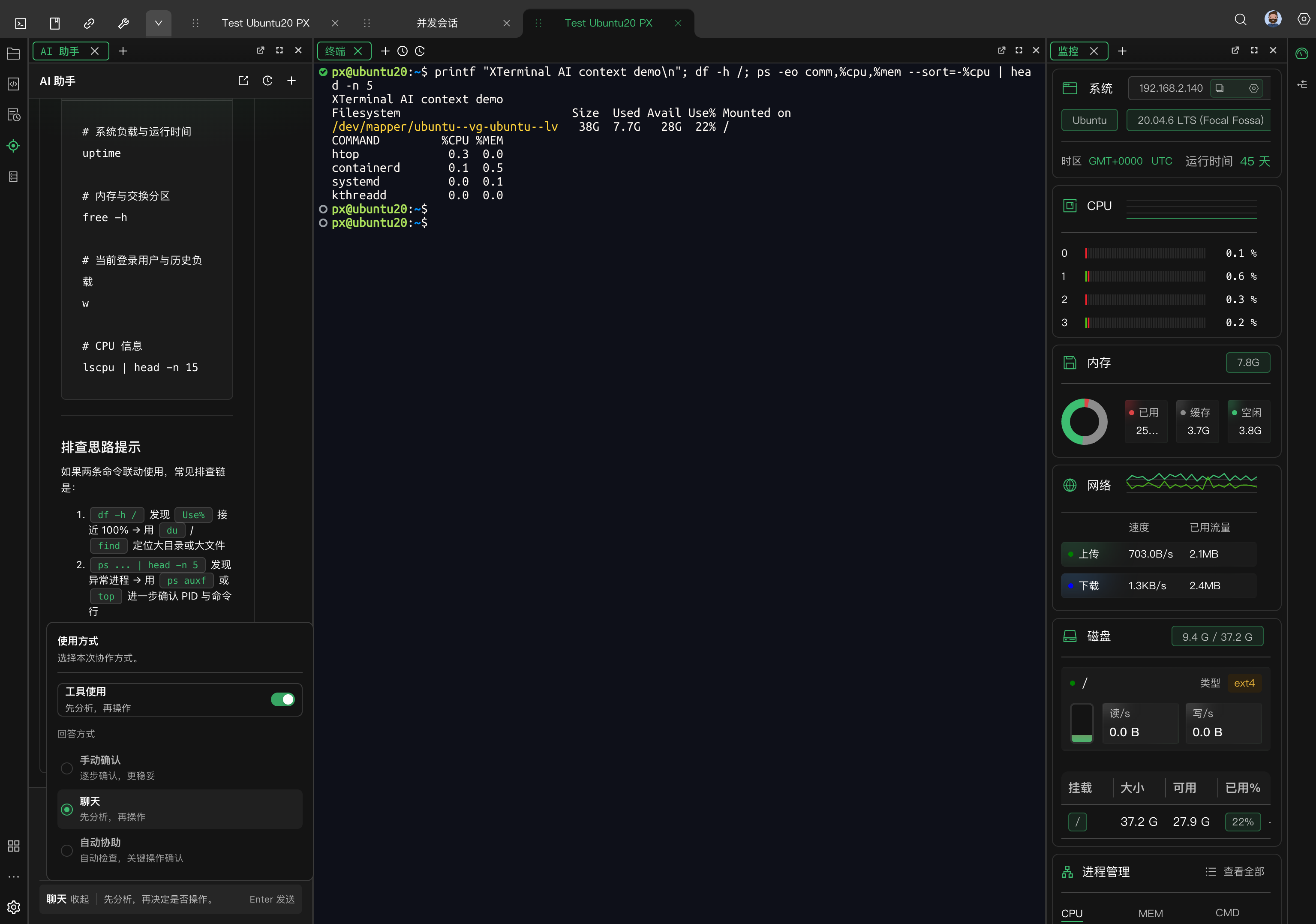Viewport: 1316px width, 924px height.
Task: Switch process list to the CMD tab
Action: coord(1227,912)
